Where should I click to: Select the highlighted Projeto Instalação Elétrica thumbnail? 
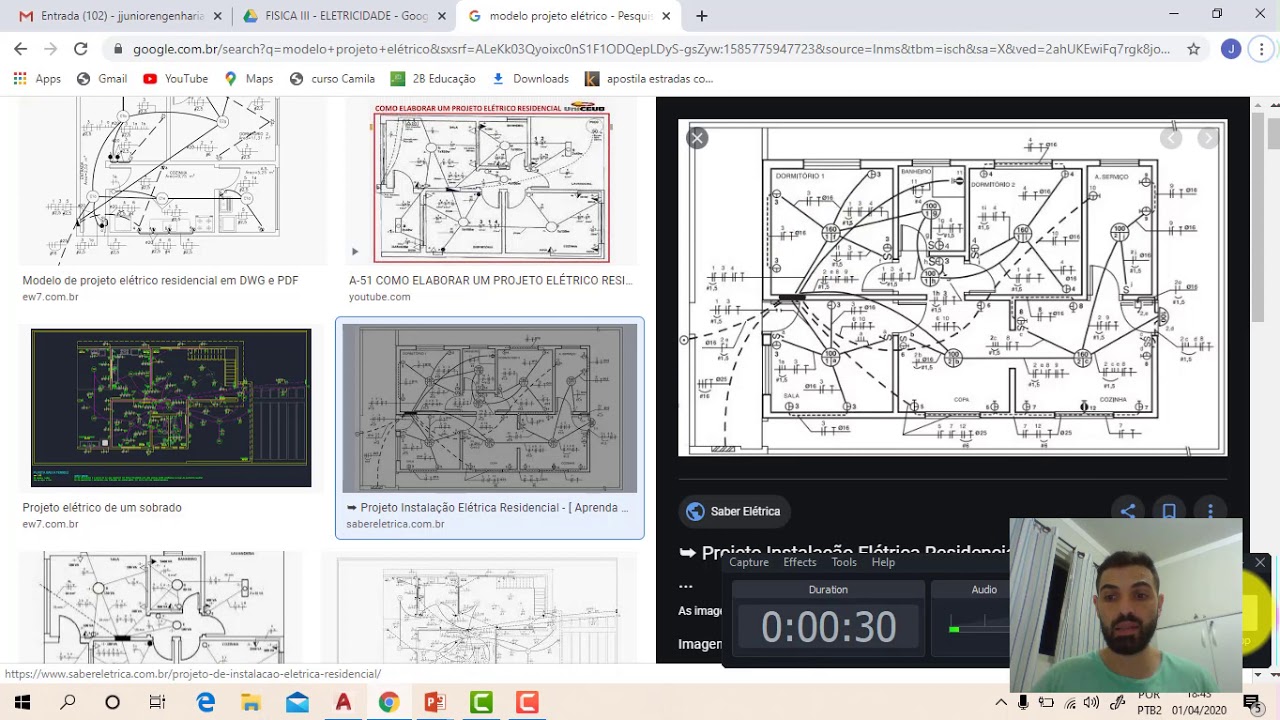coord(489,408)
